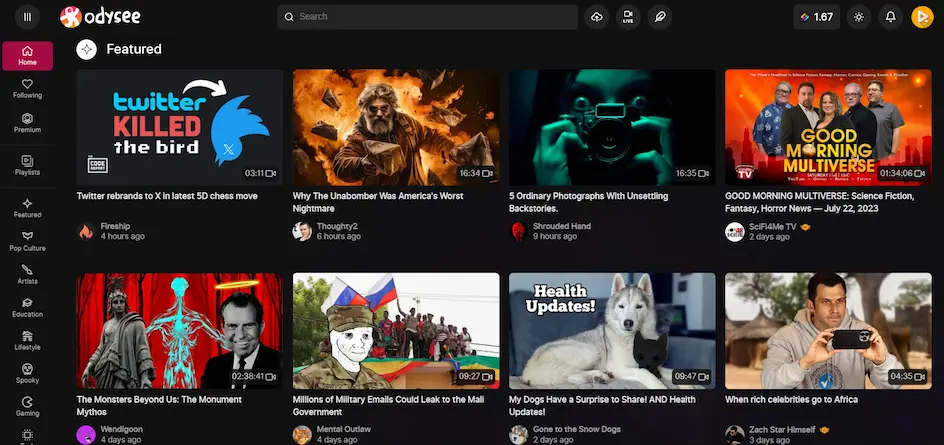Click the Wendigoon purple avatar

click(86, 434)
